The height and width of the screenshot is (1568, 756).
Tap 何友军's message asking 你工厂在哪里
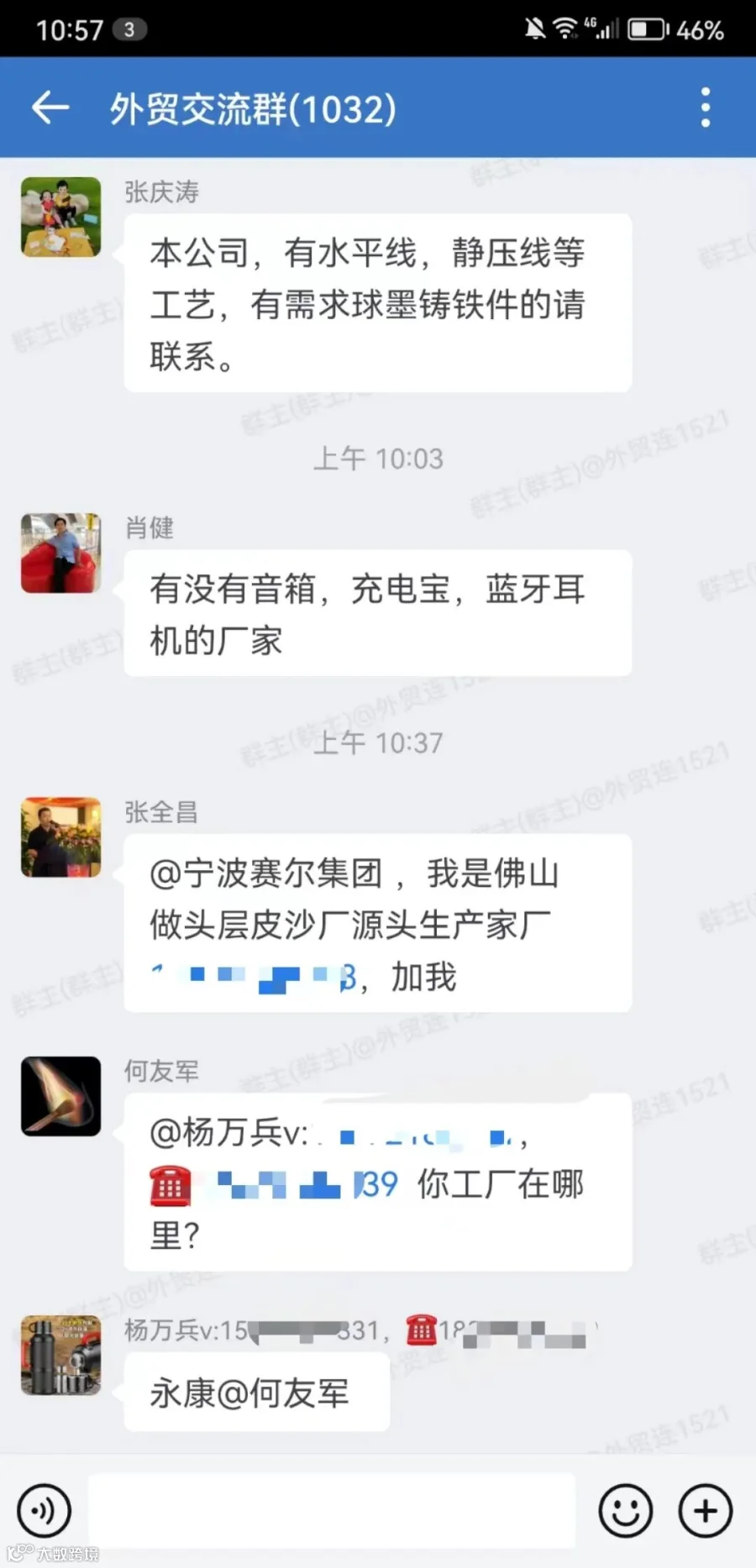pos(378,1182)
